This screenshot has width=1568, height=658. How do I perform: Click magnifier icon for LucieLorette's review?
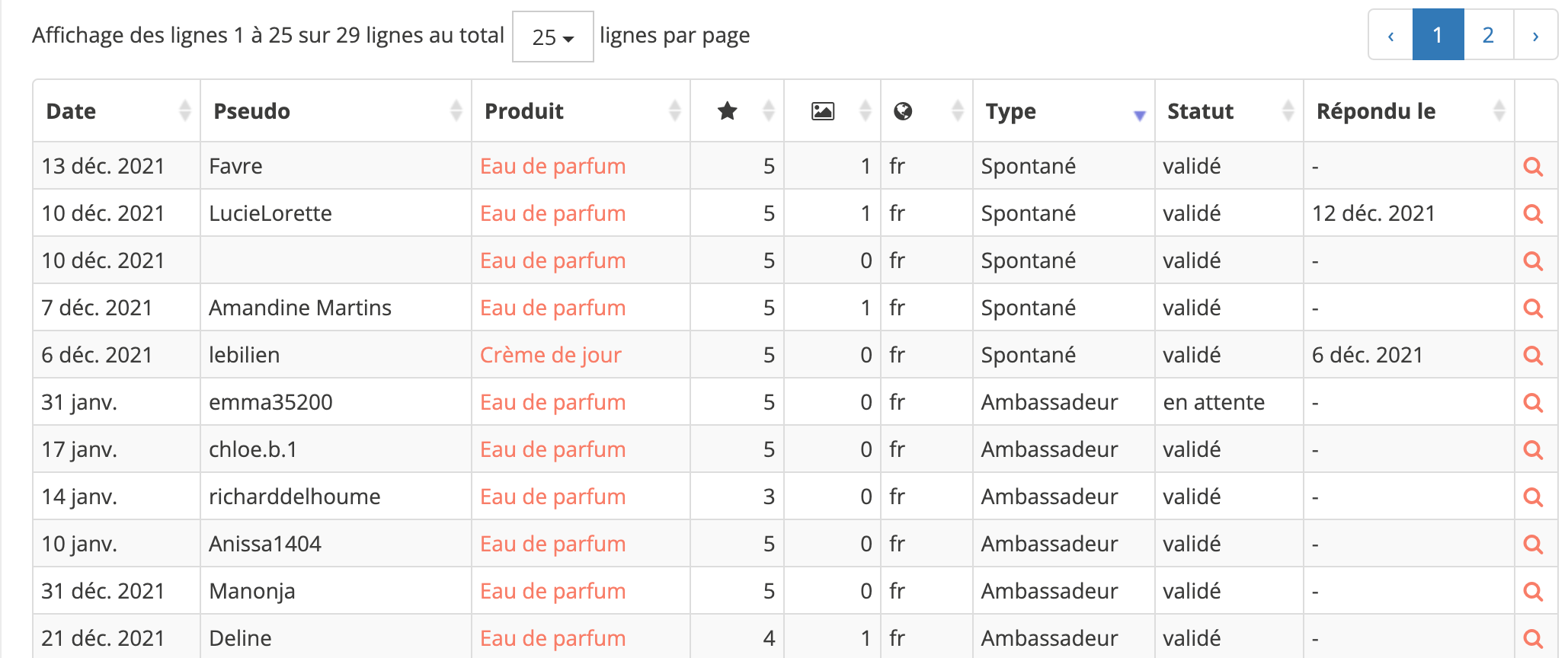1533,214
